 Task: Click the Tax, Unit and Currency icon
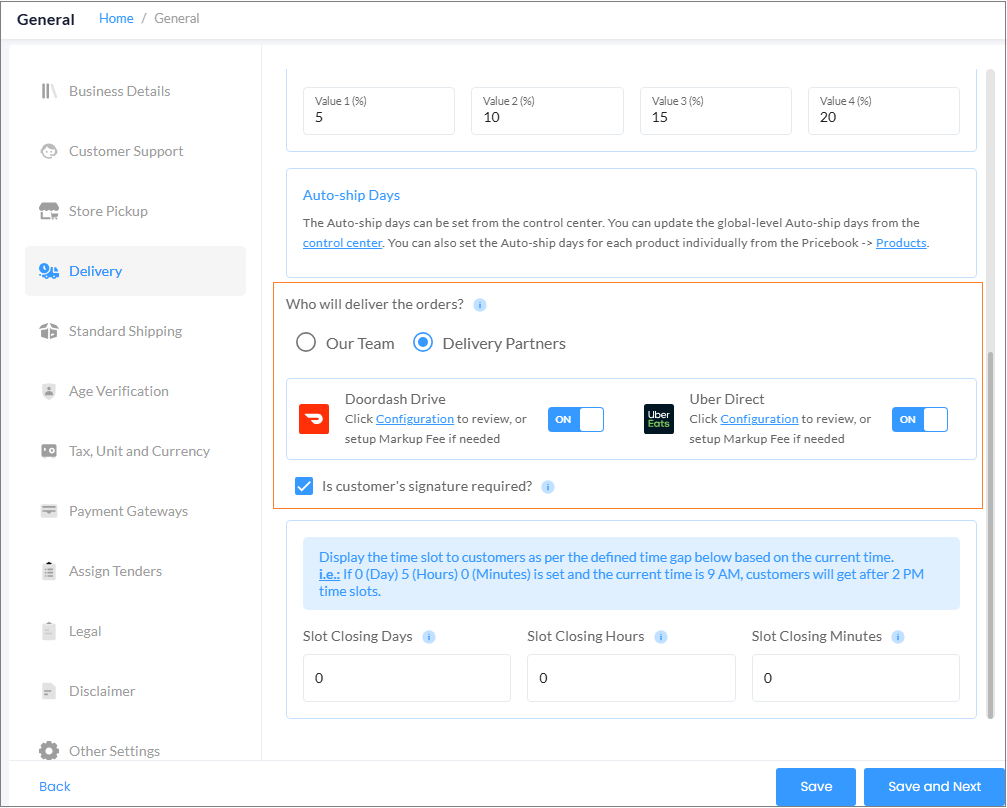49,451
